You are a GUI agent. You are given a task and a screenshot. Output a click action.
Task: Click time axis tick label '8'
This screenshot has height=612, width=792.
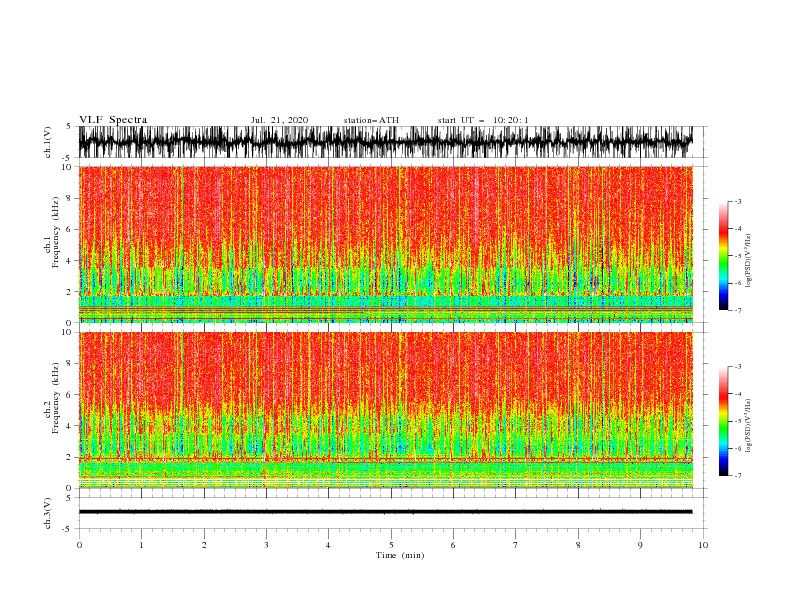click(x=578, y=545)
